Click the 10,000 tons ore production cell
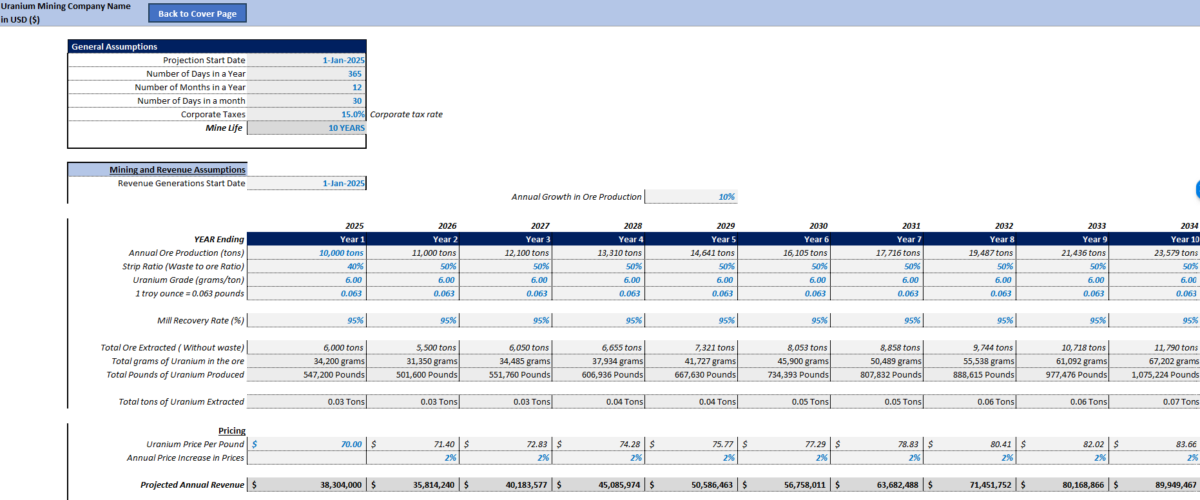The width and height of the screenshot is (1200, 500). 306,253
